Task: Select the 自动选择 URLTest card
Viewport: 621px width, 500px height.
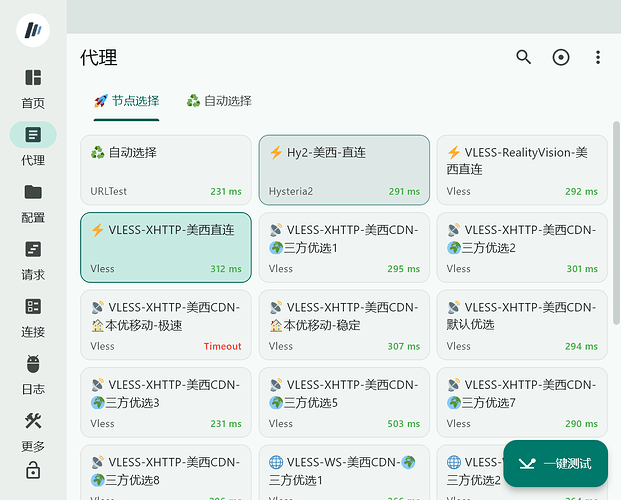Action: pyautogui.click(x=166, y=170)
